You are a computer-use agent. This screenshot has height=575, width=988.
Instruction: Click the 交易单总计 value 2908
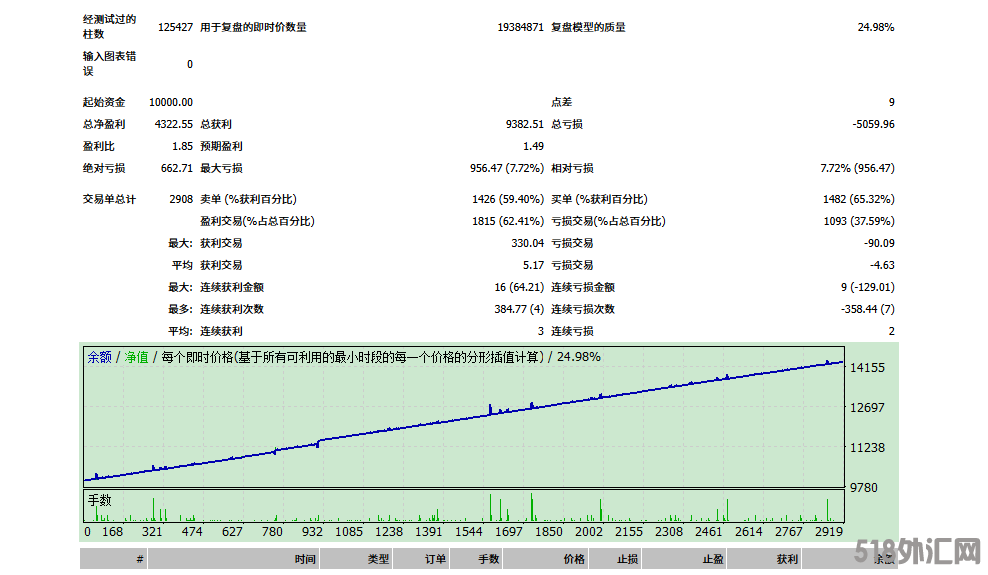181,199
